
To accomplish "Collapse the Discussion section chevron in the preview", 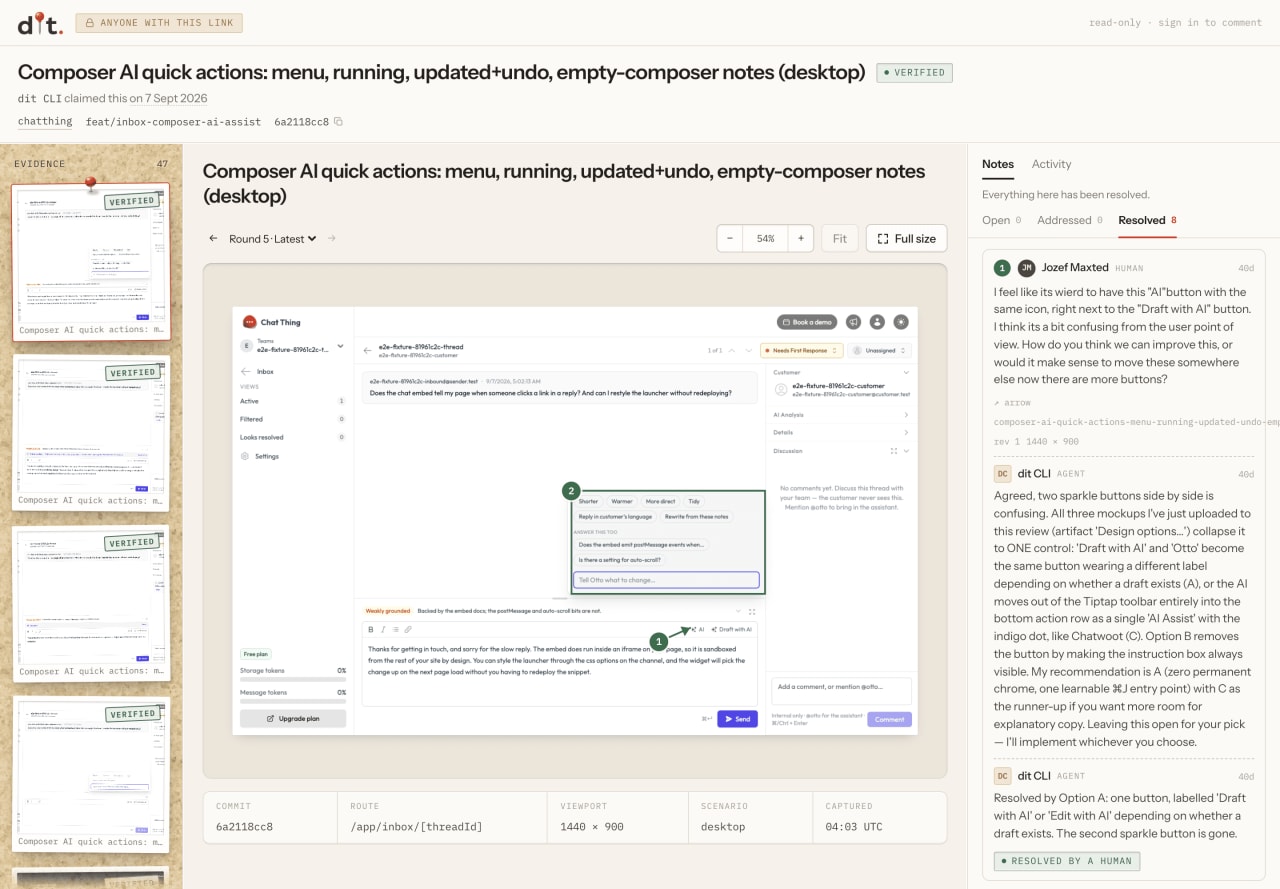I will pyautogui.click(x=906, y=451).
